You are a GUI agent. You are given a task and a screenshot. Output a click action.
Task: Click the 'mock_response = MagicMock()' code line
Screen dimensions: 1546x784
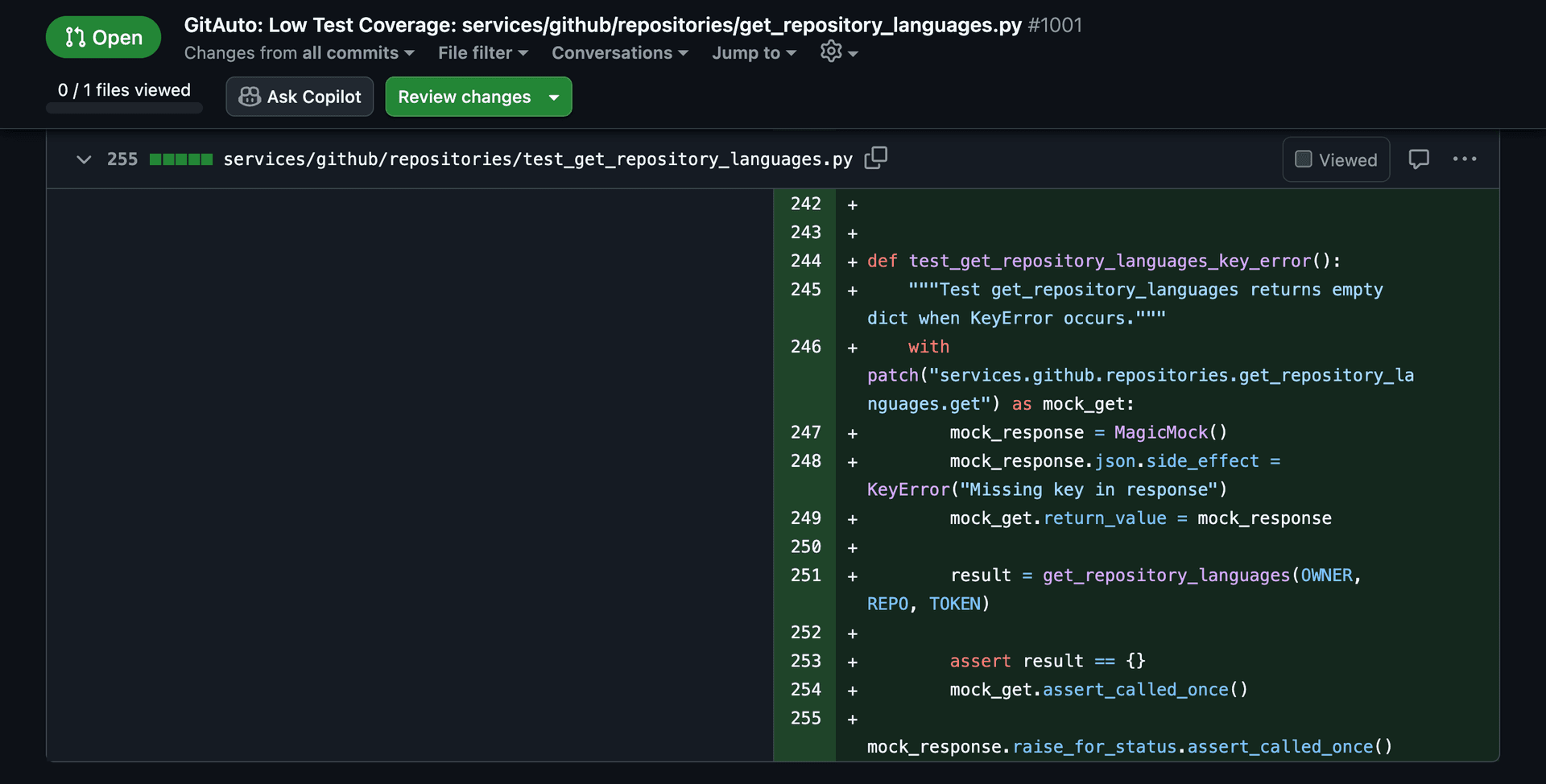tap(1088, 432)
